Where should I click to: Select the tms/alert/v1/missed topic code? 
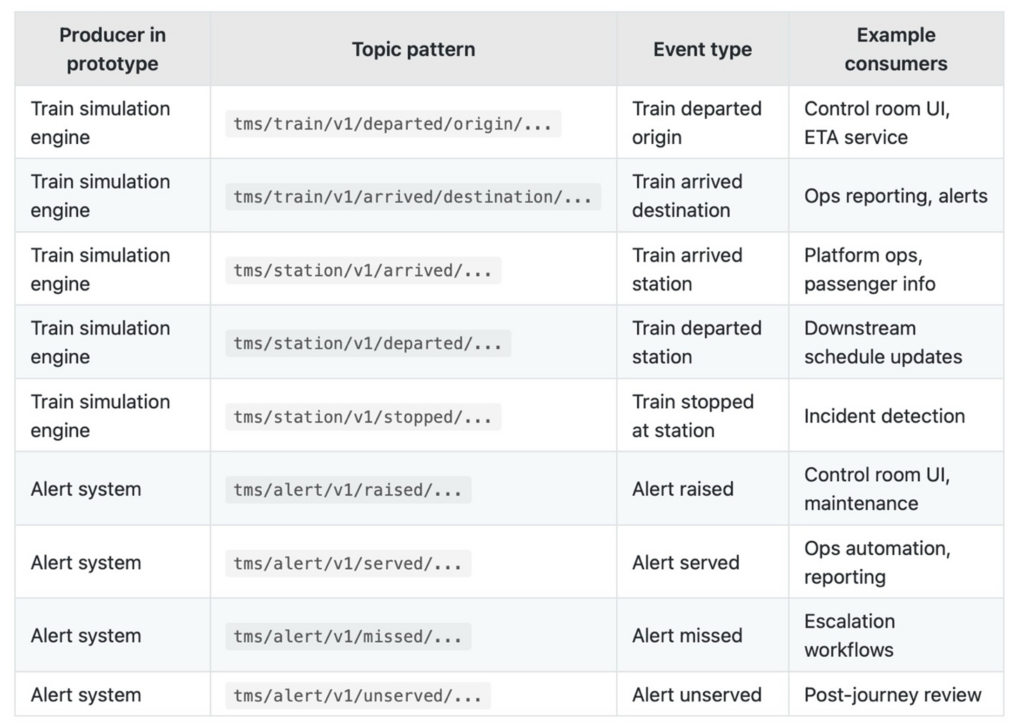coord(347,636)
